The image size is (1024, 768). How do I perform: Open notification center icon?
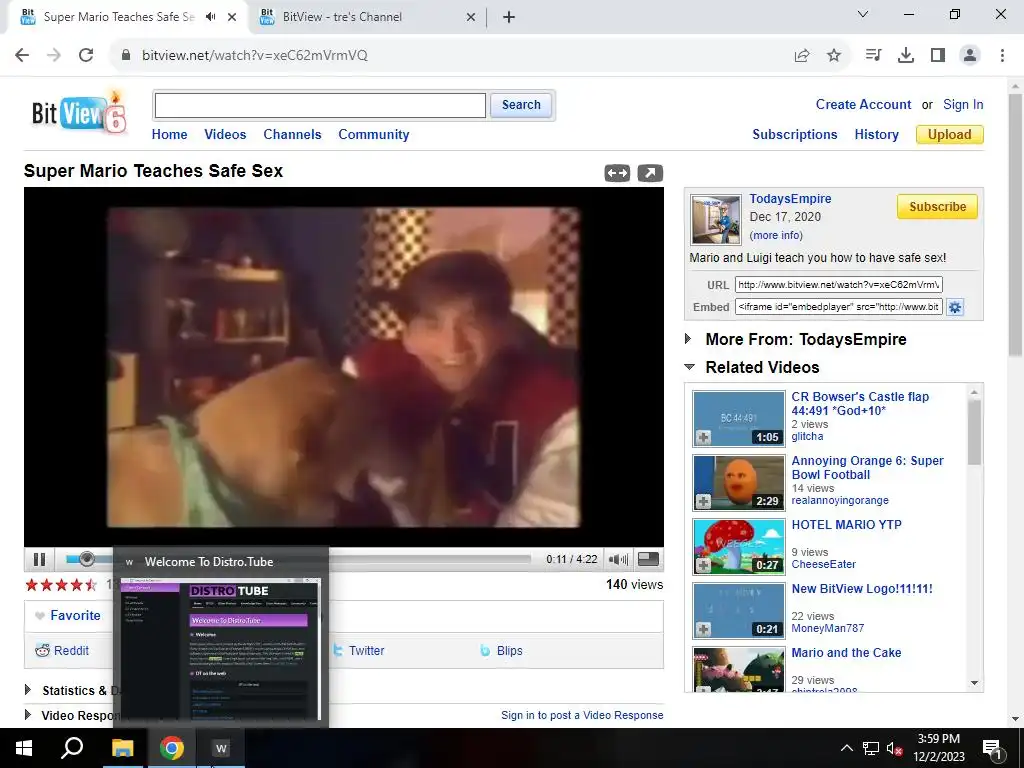(992, 748)
